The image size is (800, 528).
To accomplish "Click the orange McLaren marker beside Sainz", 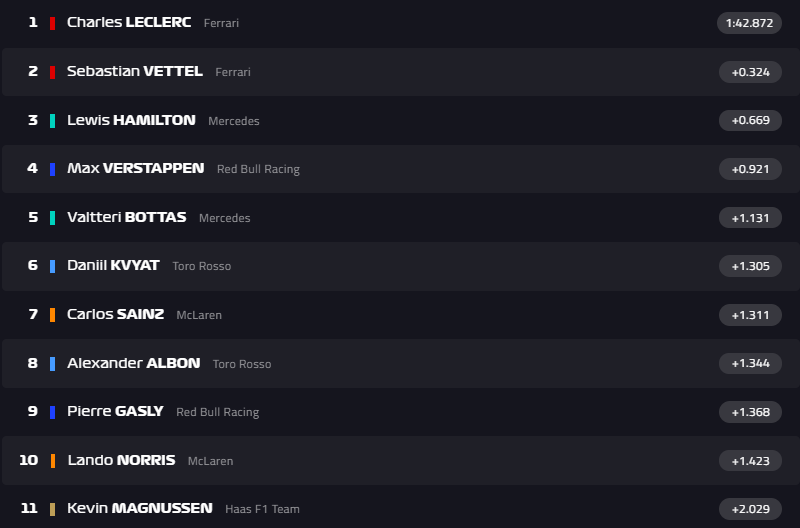I will [52, 314].
